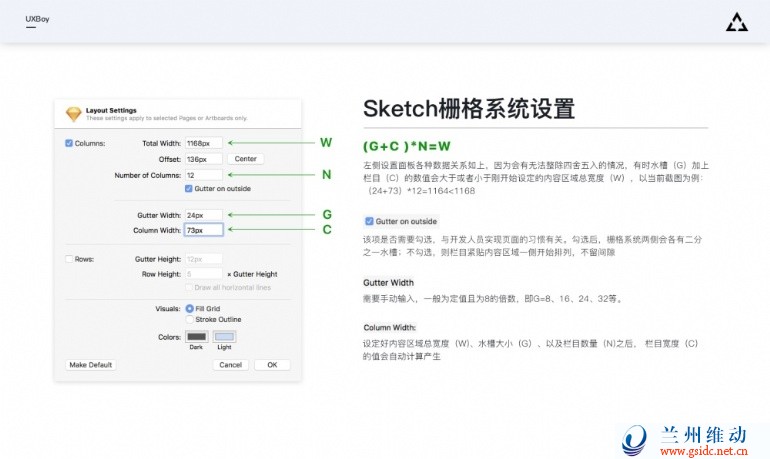Click the UXBoy brand label
Screen dimensions: 770x459
click(x=37, y=19)
